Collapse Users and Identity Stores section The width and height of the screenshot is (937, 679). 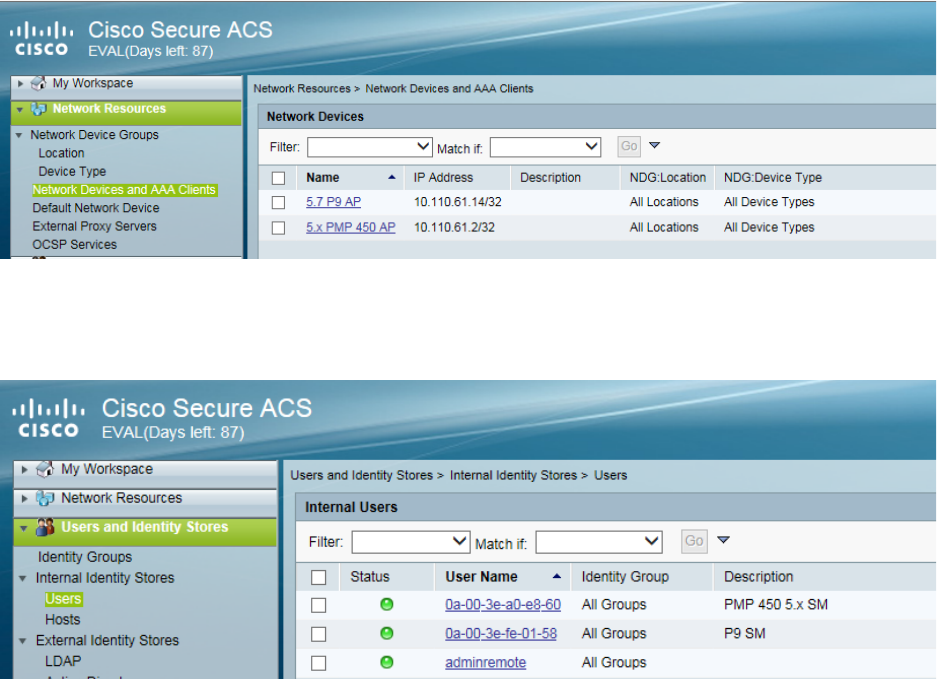[24, 528]
